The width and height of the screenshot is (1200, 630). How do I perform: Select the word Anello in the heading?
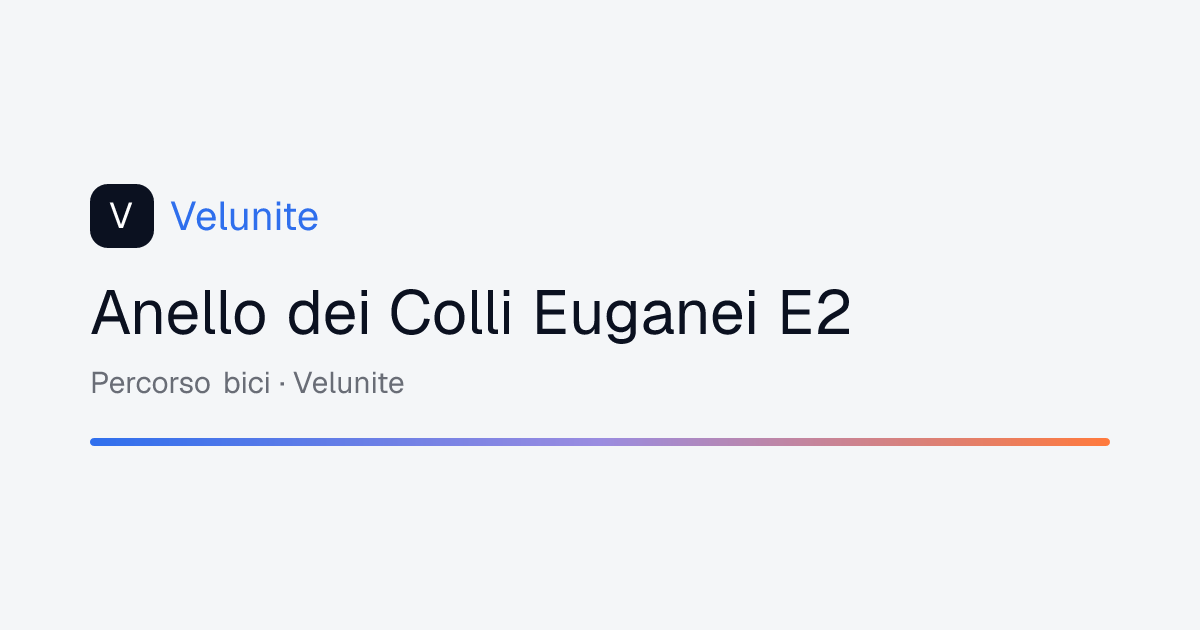point(179,313)
